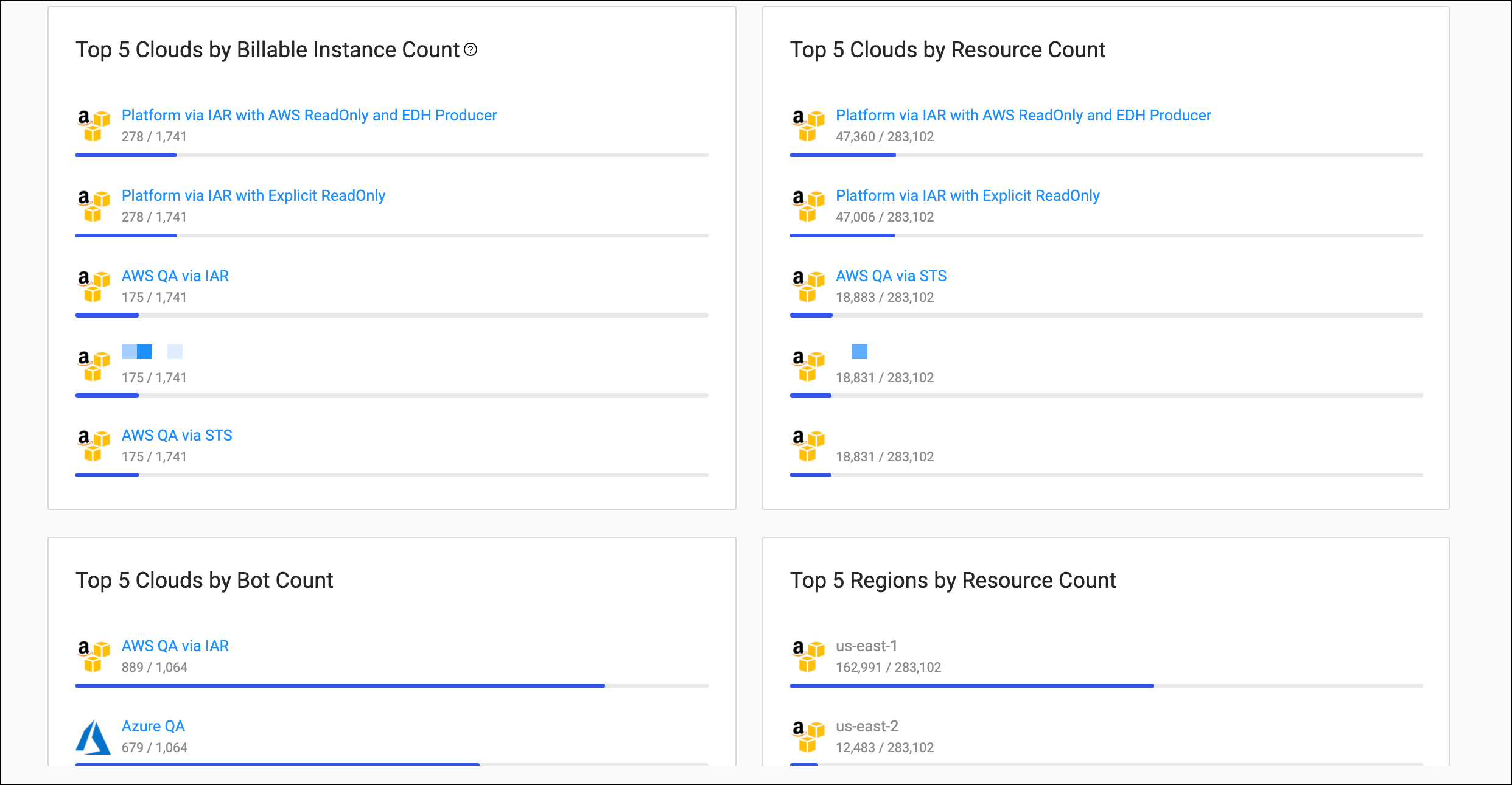Click the Azure logo next to Azure QA
Screen dimensions: 1512x785
pos(93,737)
